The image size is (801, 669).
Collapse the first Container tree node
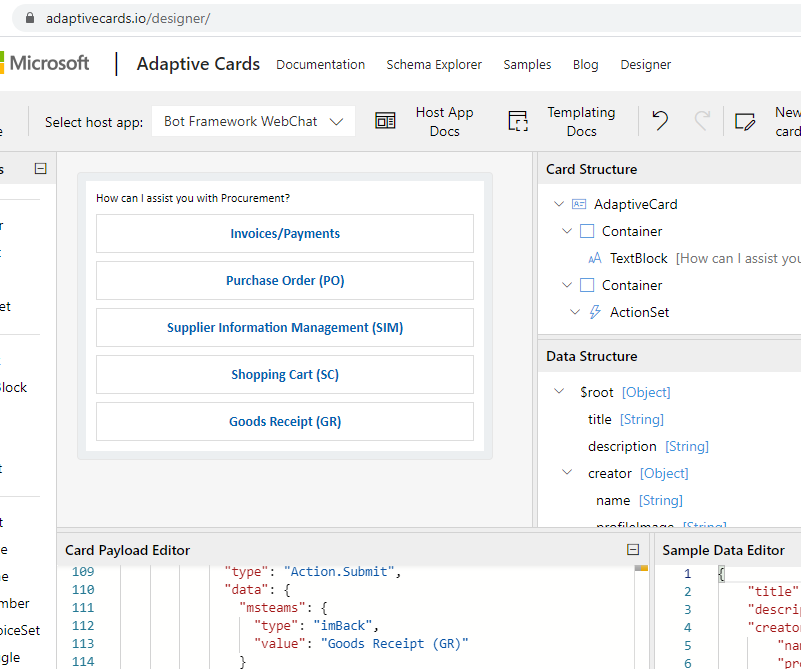[567, 231]
